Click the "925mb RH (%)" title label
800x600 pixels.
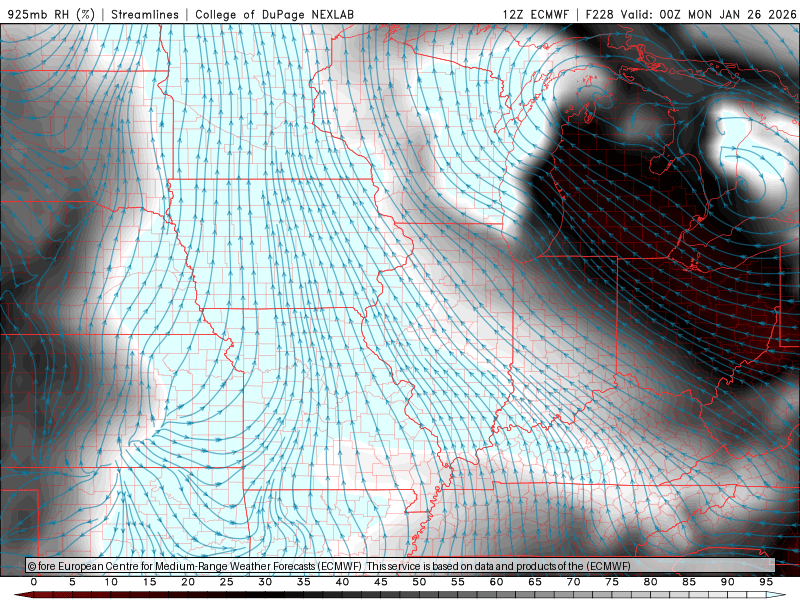pyautogui.click(x=51, y=14)
